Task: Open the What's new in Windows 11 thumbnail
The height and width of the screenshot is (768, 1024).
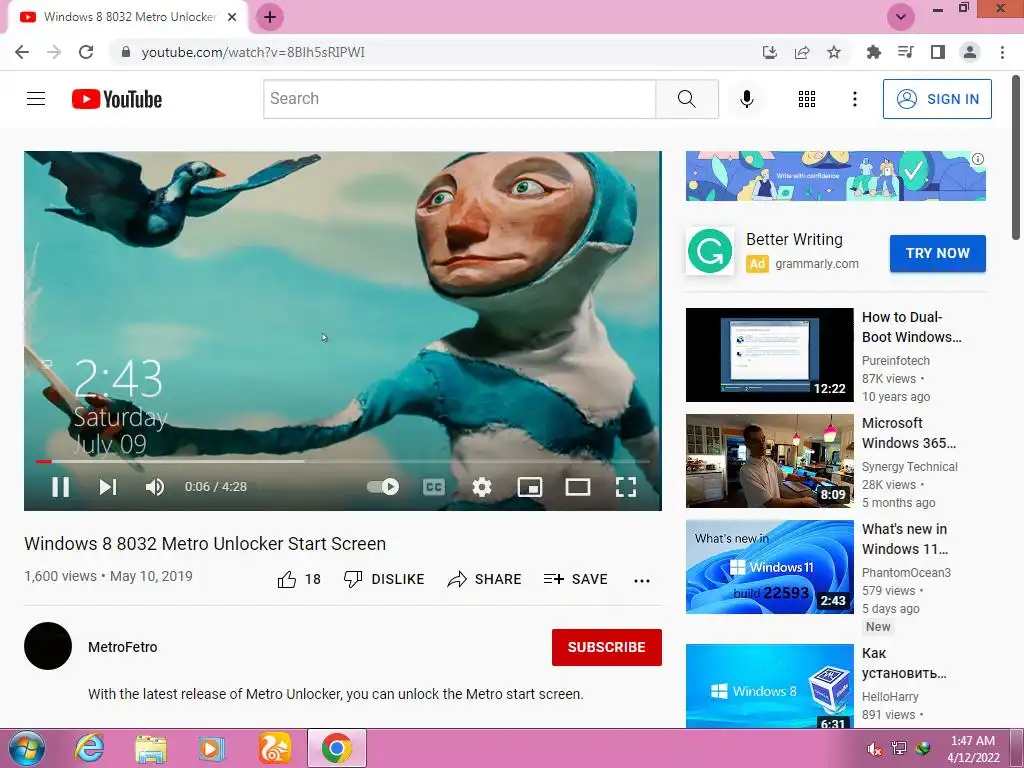Action: coord(769,567)
